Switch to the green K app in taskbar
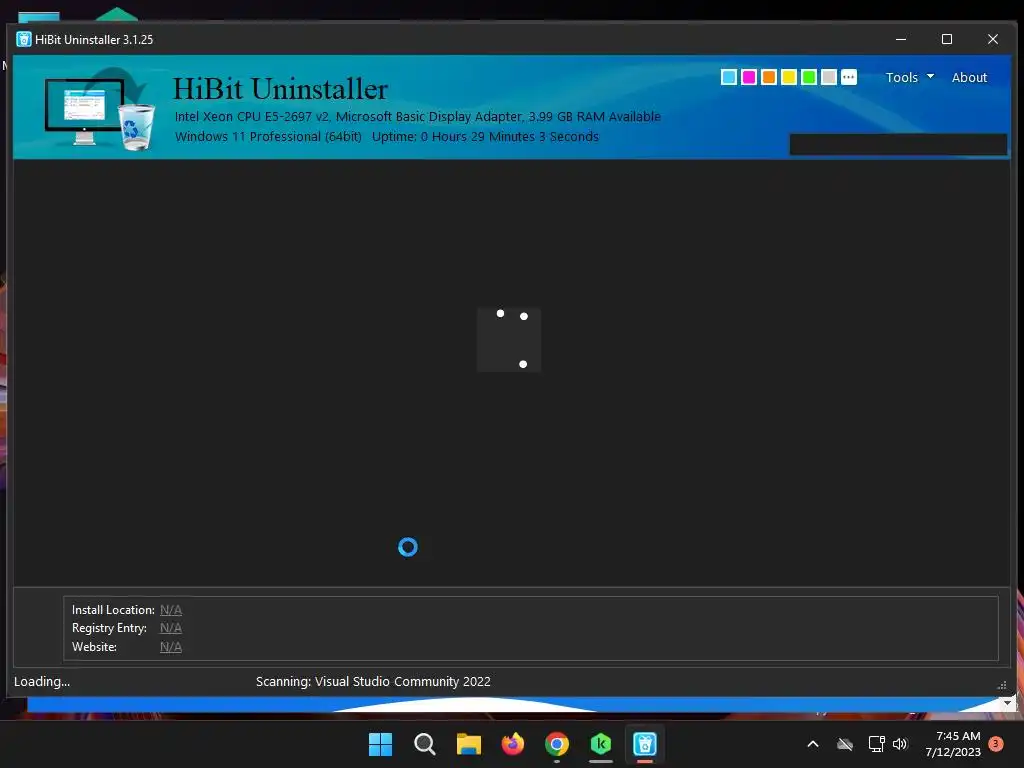 click(x=601, y=744)
